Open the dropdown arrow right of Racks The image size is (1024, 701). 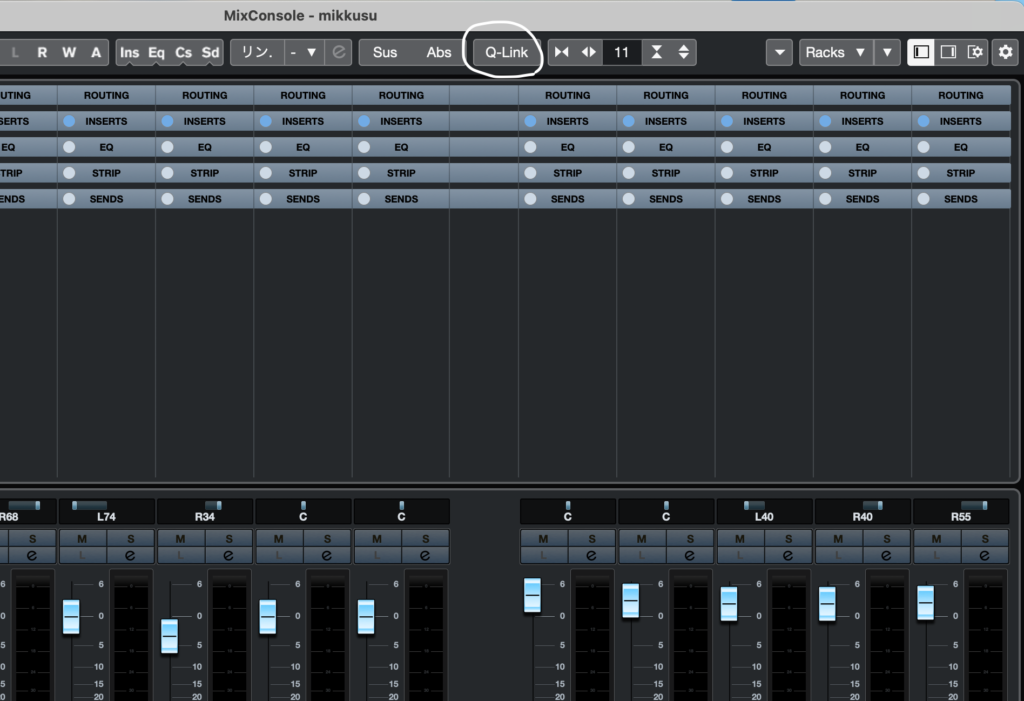coord(886,52)
